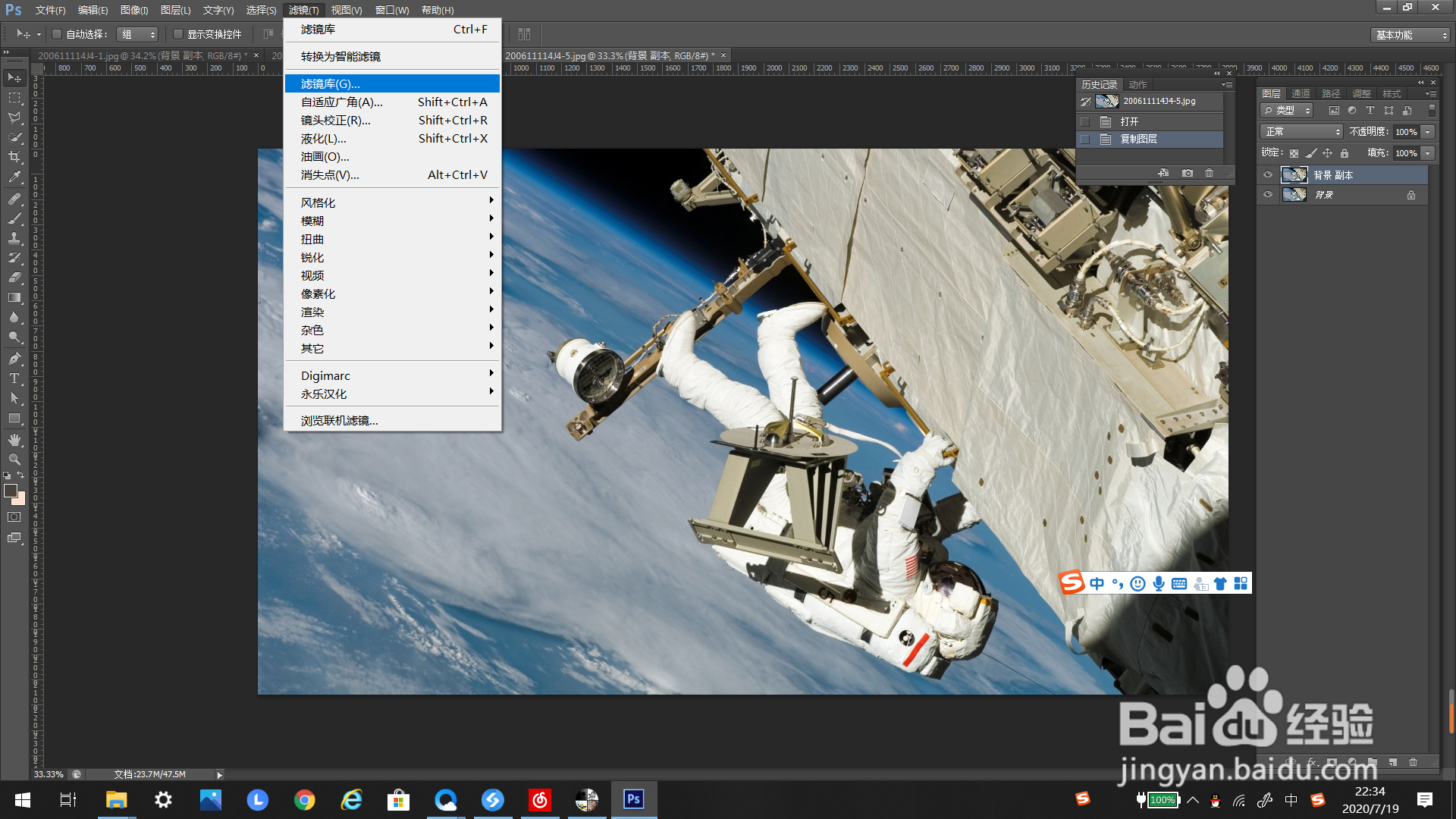Open the 正常 blend mode dropdown
Screen dimensions: 1456x819
click(x=1301, y=132)
